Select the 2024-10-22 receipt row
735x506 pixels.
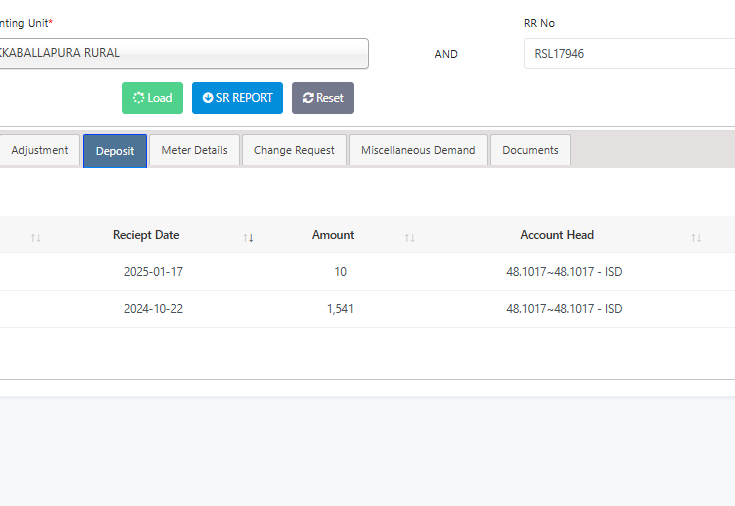point(153,309)
